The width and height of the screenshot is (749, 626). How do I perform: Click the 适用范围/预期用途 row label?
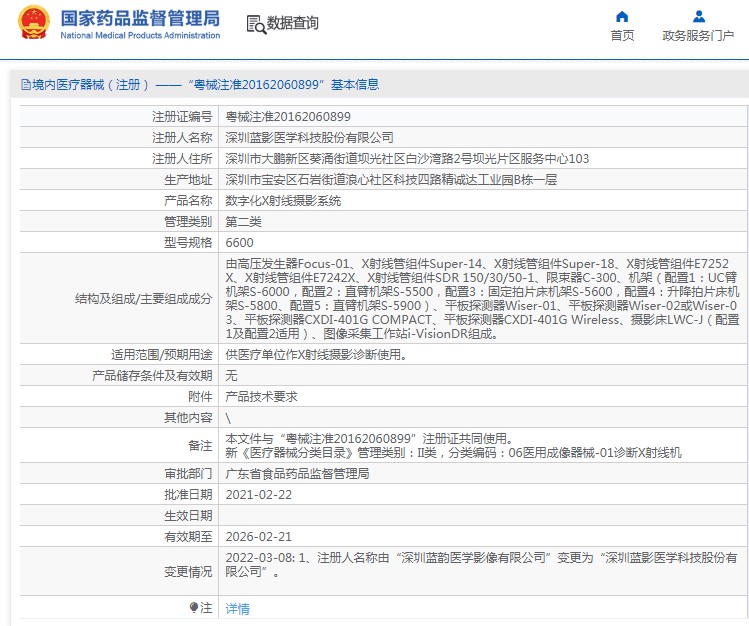pyautogui.click(x=161, y=355)
